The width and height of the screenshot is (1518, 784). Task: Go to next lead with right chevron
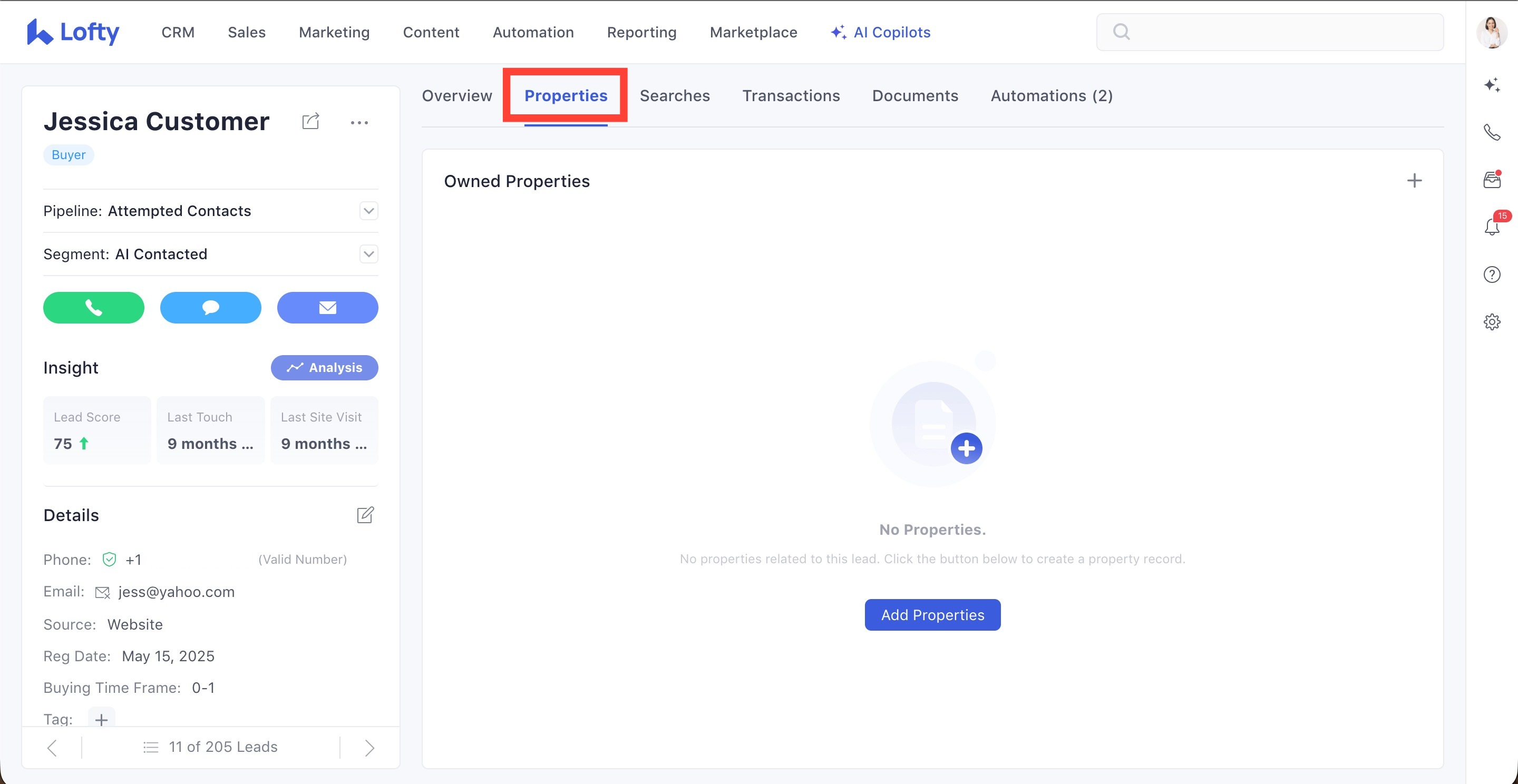(x=369, y=748)
